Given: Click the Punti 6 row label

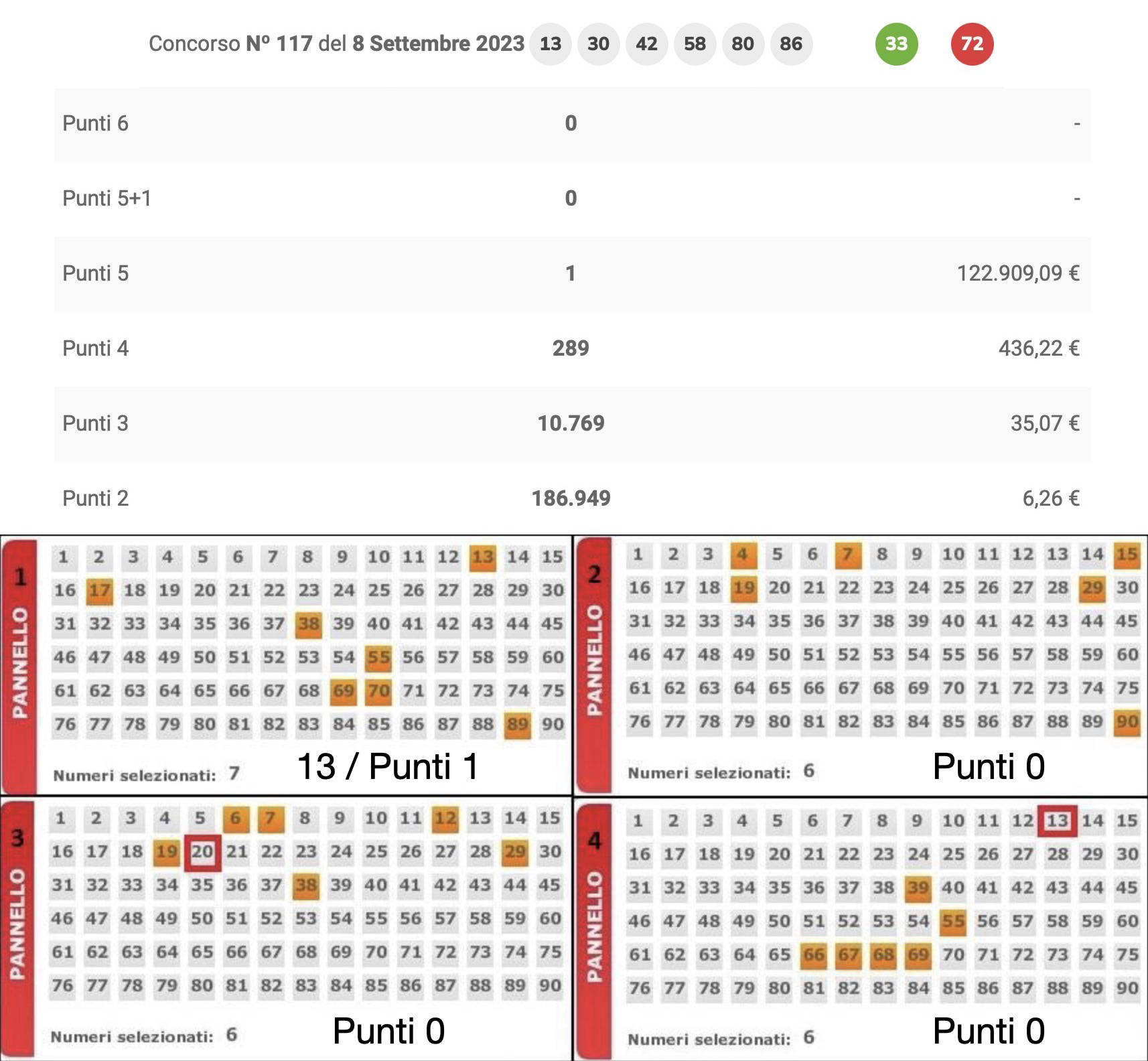Looking at the screenshot, I should (95, 123).
